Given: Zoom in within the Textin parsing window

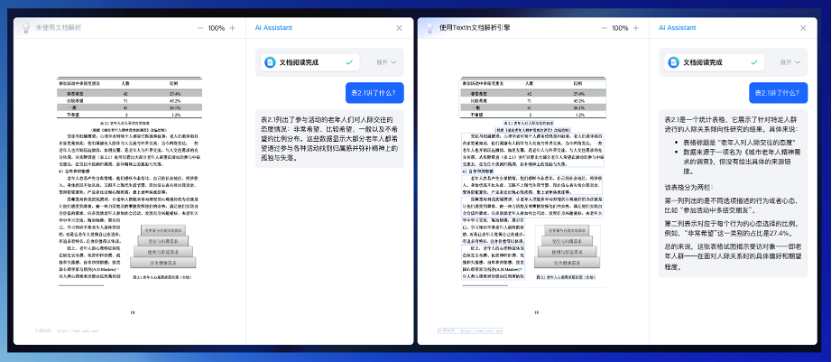Looking at the screenshot, I should (636, 28).
